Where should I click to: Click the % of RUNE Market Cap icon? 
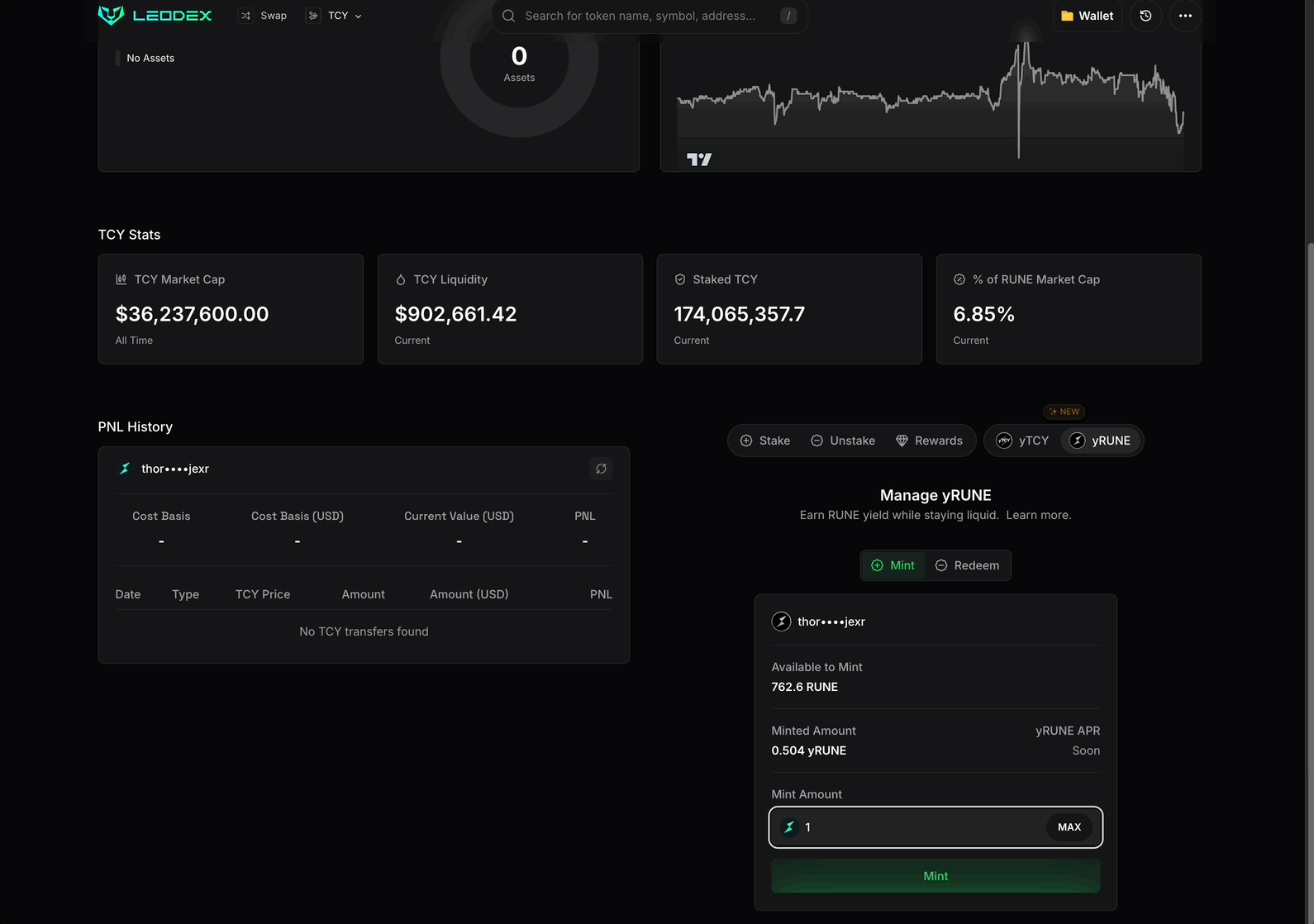coord(959,279)
